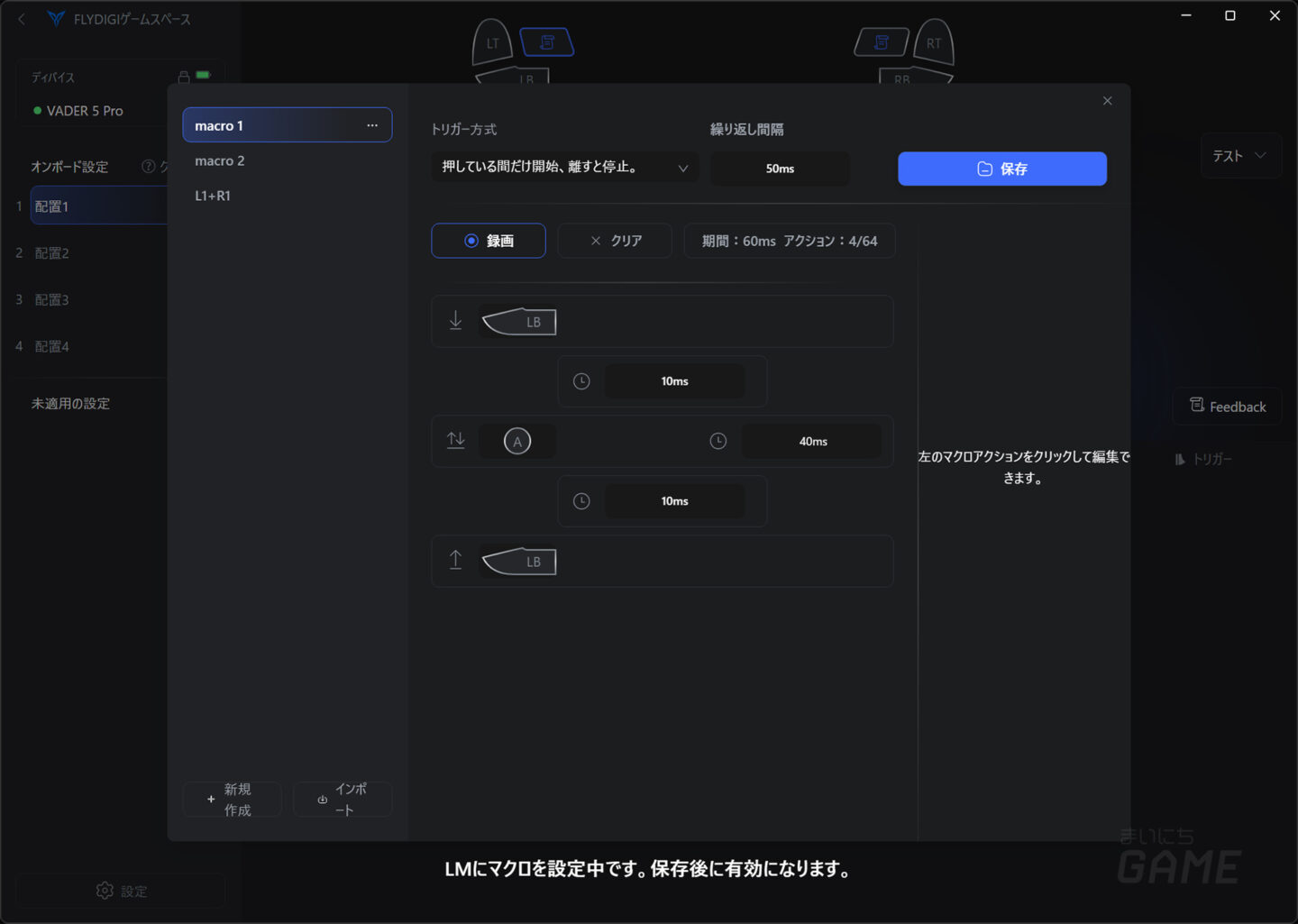Select macro 2 from the list
1298x924 pixels.
tap(220, 160)
